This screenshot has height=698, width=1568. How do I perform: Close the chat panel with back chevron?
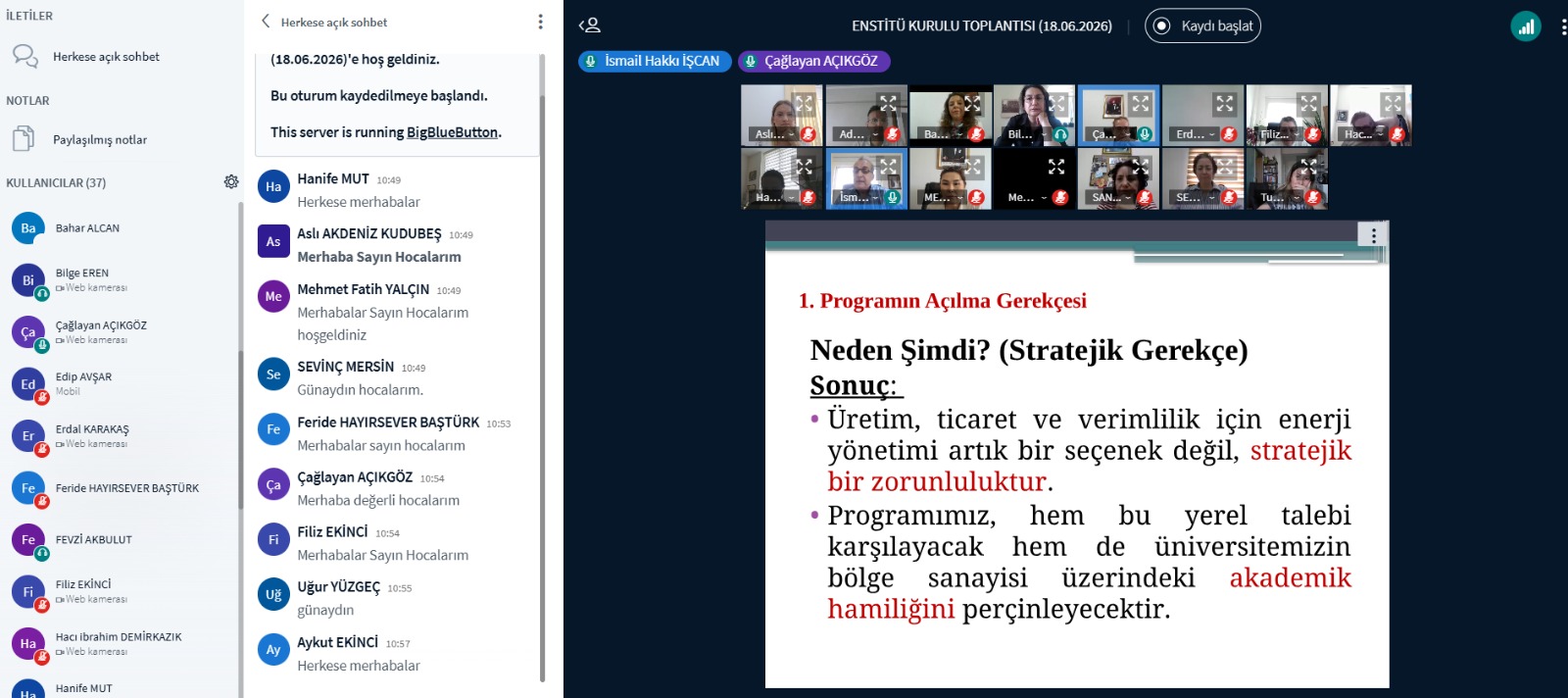(x=266, y=22)
